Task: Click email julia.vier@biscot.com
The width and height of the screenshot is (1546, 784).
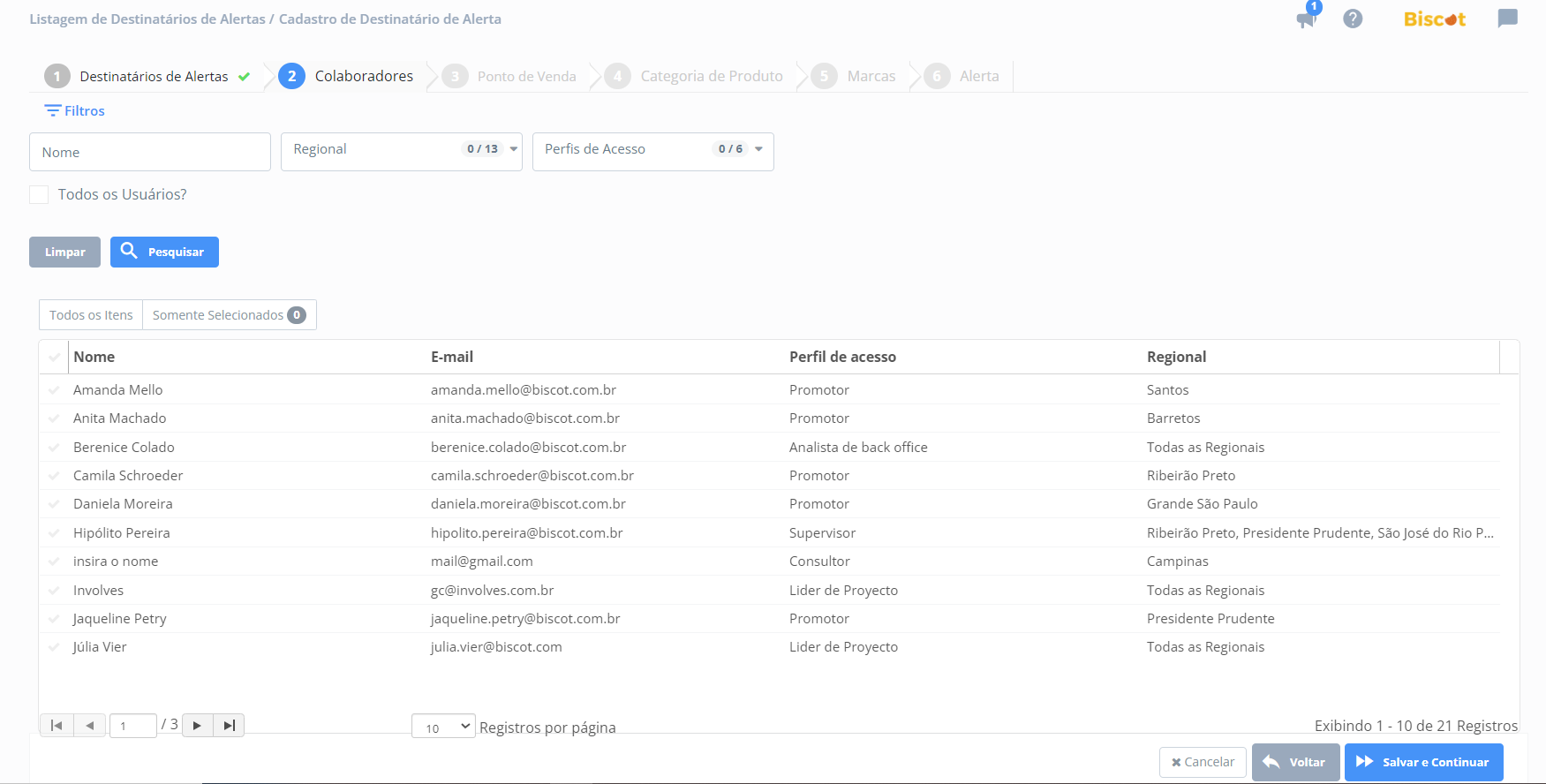Action: [x=496, y=646]
